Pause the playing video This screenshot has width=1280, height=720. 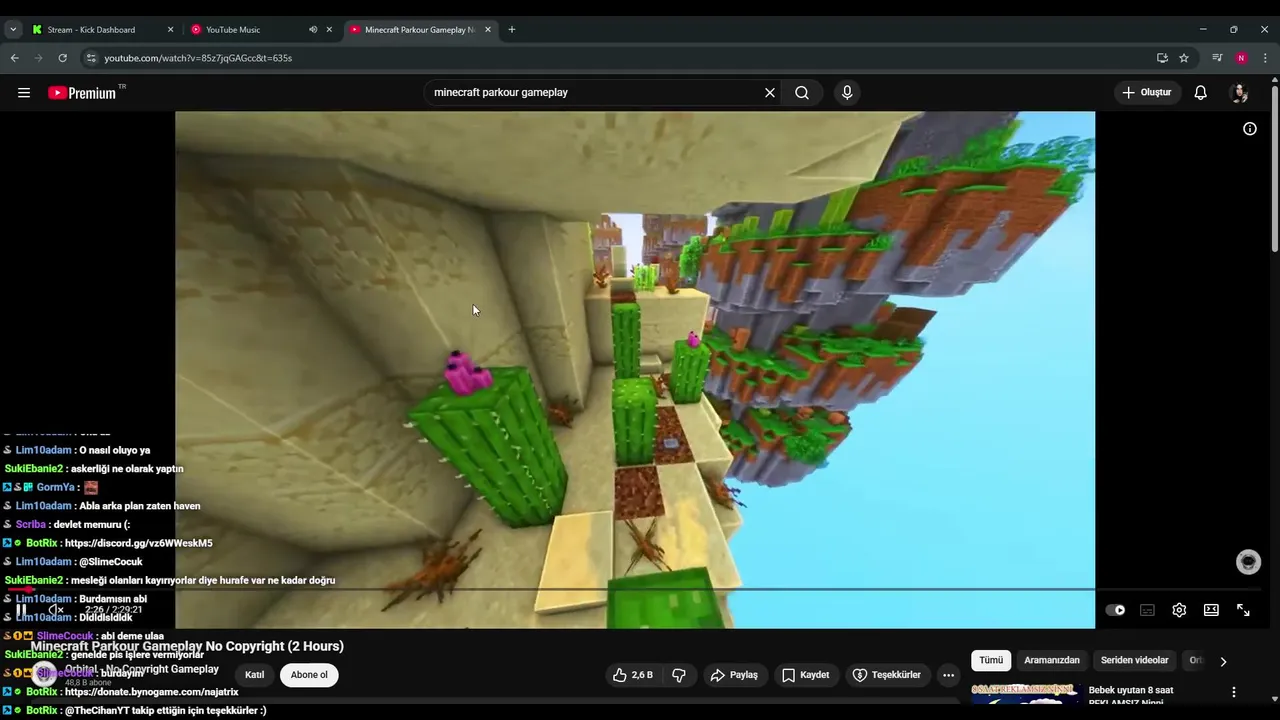21,610
